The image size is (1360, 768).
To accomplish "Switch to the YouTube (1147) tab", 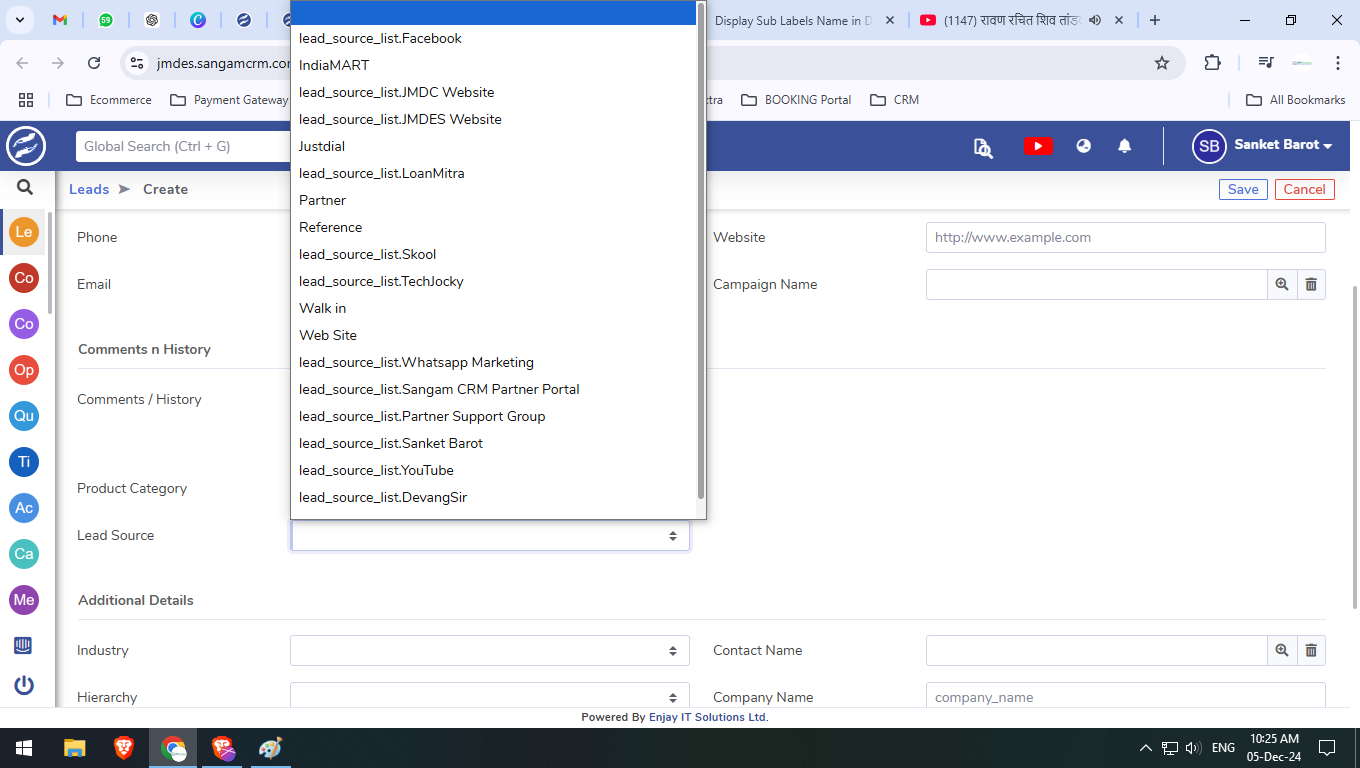I will coord(1010,20).
